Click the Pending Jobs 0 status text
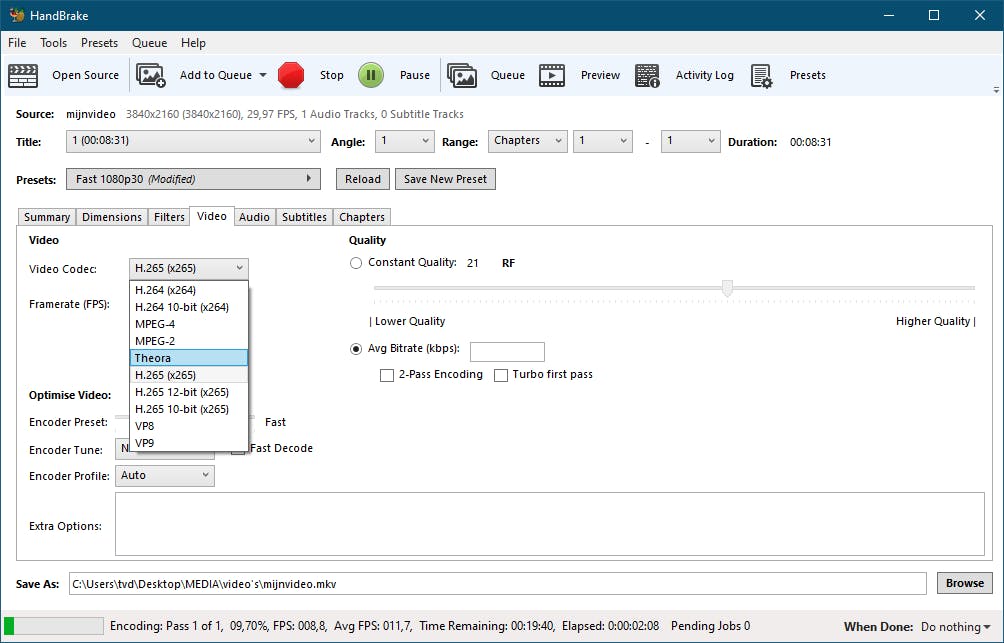Screen dimensions: 1004x643 tap(711, 626)
